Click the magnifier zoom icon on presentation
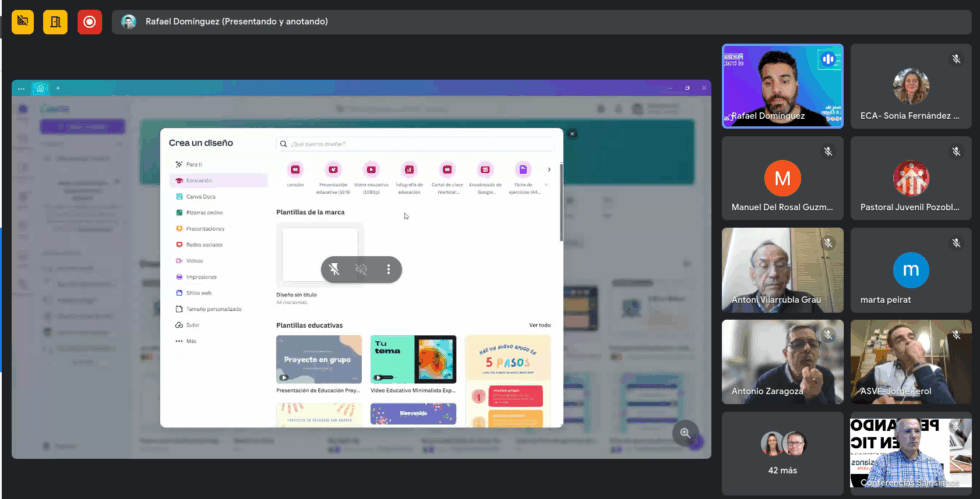The width and height of the screenshot is (980, 499). click(685, 433)
